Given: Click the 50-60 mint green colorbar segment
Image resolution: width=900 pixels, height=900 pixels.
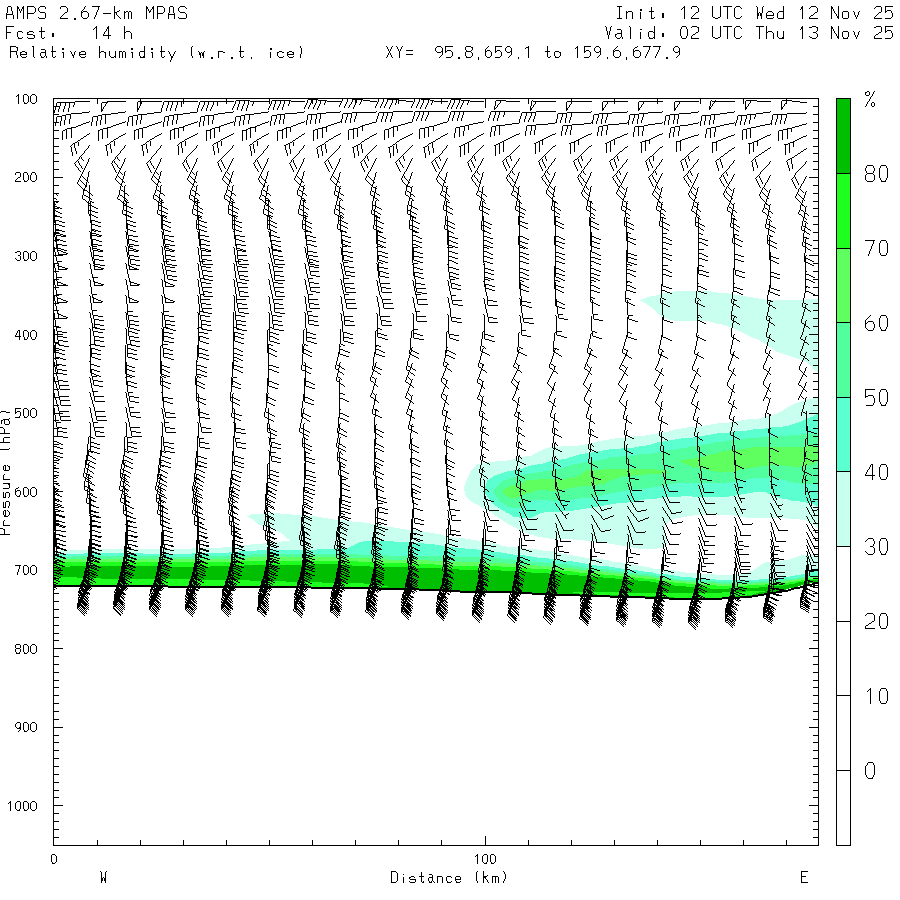Looking at the screenshot, I should (843, 360).
